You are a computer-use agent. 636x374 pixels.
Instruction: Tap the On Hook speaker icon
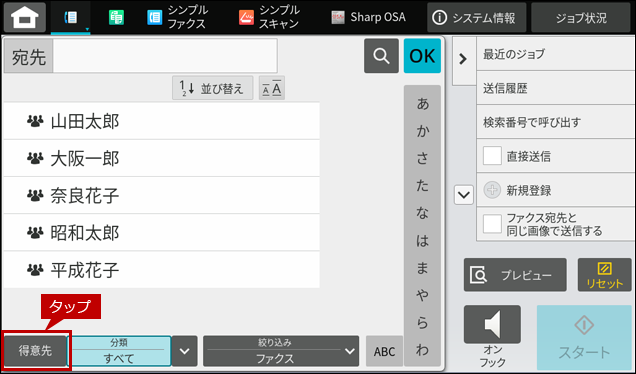coord(492,325)
